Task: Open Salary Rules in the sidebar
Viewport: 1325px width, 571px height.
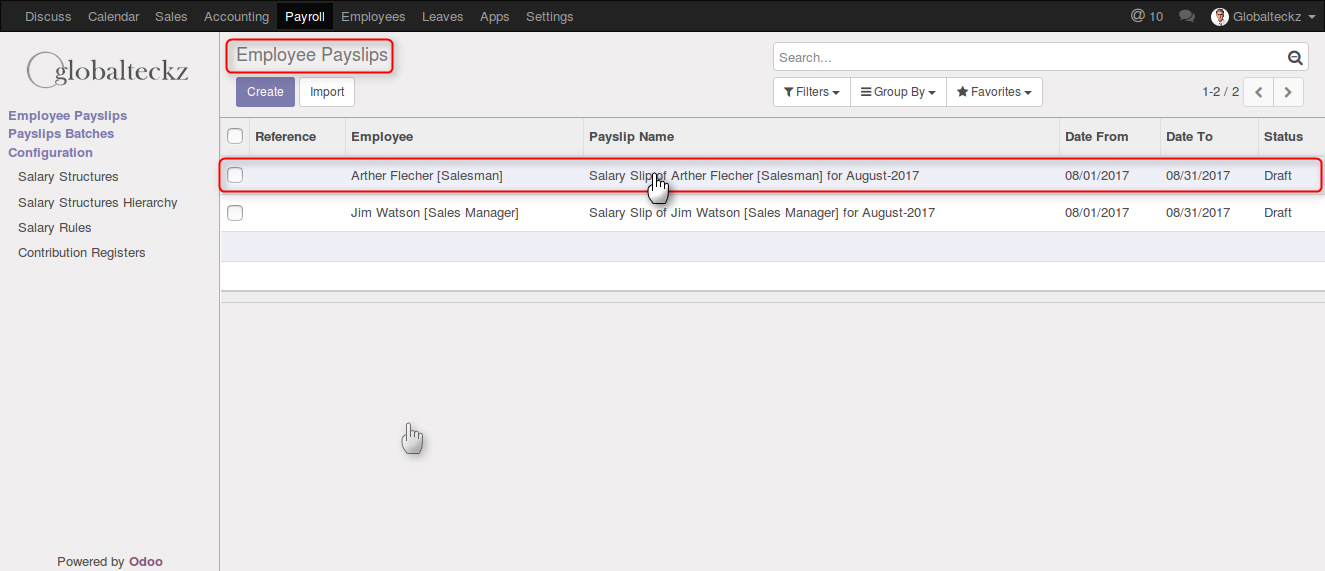Action: tap(55, 228)
